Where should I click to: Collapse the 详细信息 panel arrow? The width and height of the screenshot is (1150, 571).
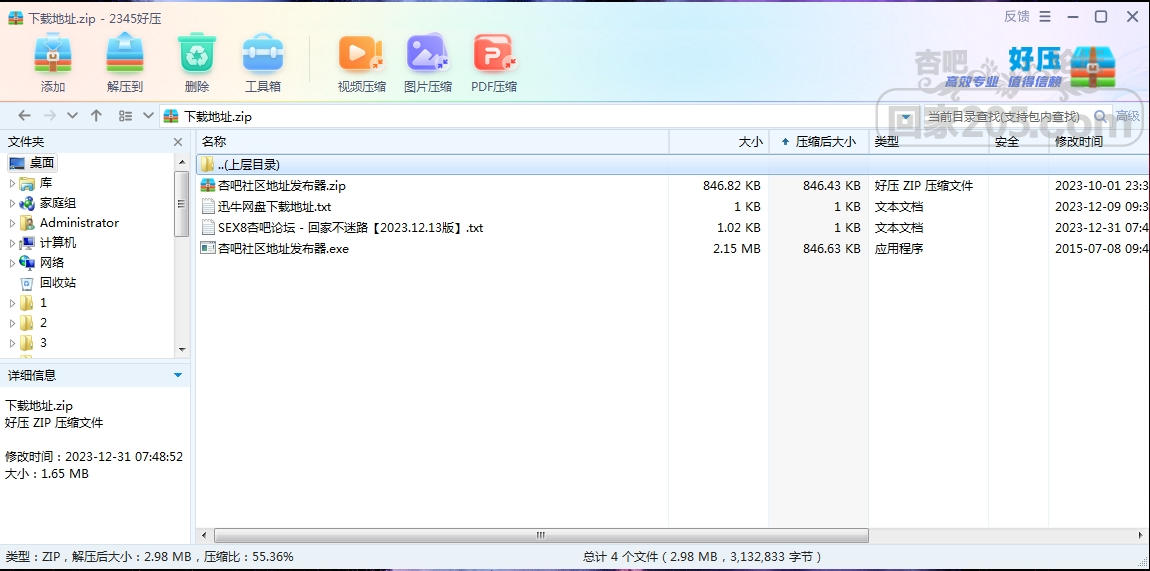click(x=177, y=375)
